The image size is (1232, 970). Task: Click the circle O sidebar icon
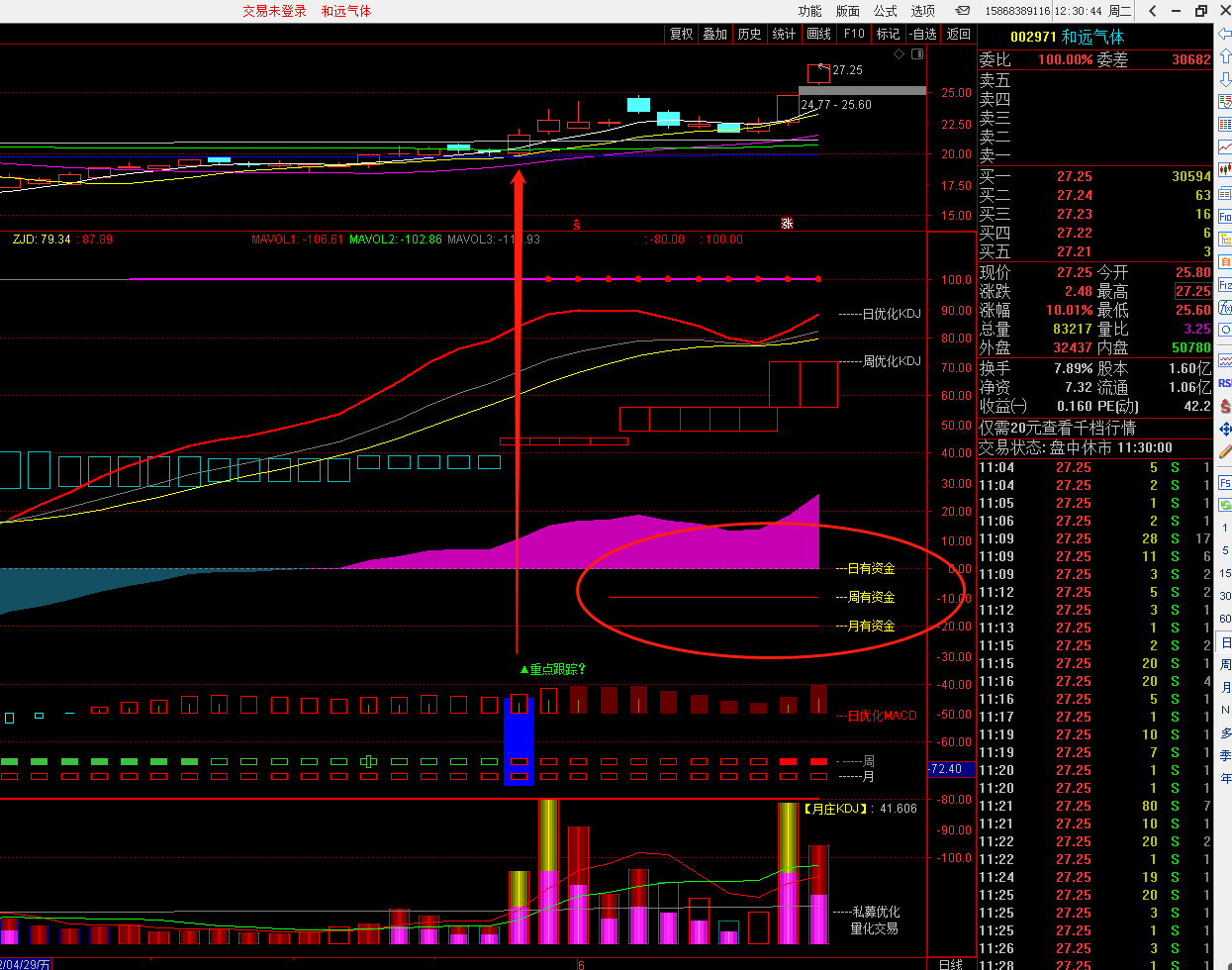(x=1225, y=331)
